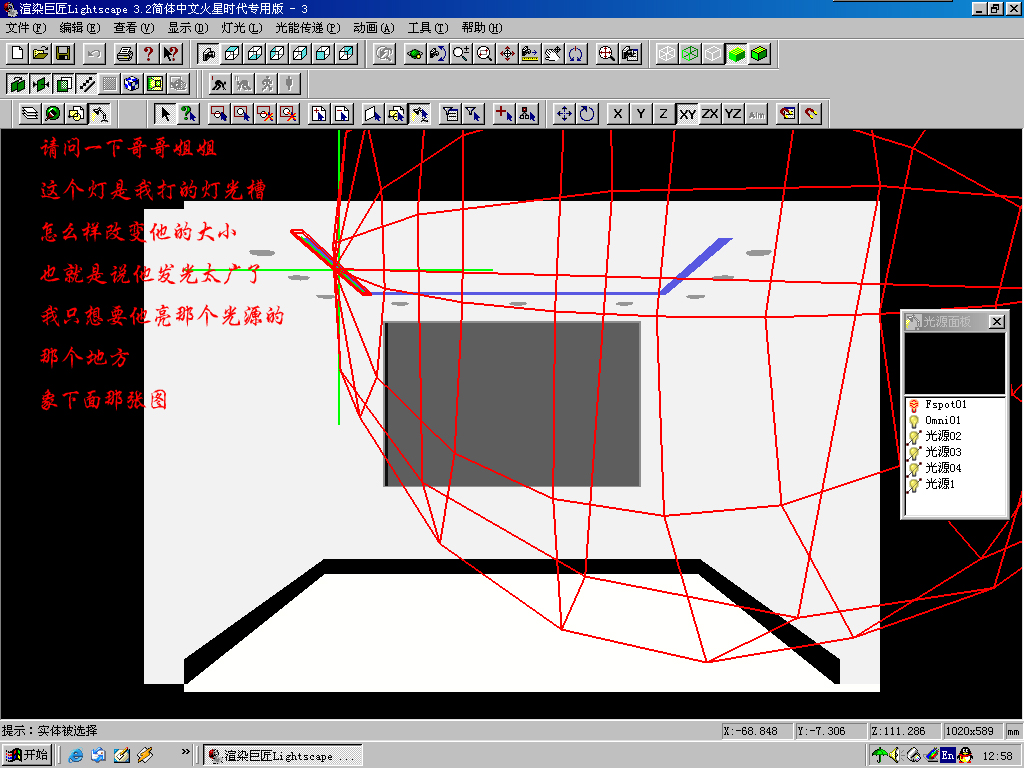Image resolution: width=1024 pixels, height=768 pixels.
Task: Activate the blue circular Rotate tool
Action: [x=587, y=114]
